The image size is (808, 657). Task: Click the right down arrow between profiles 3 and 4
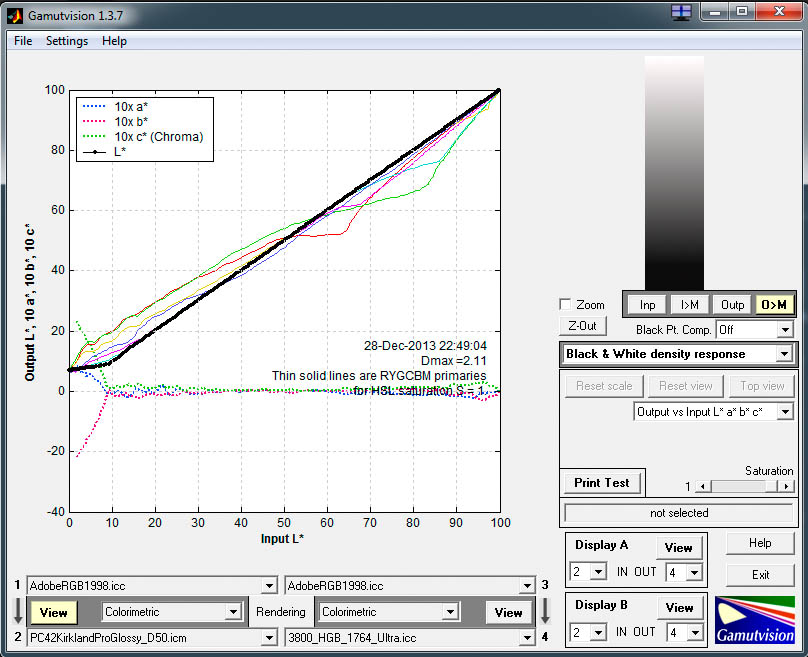click(x=545, y=611)
